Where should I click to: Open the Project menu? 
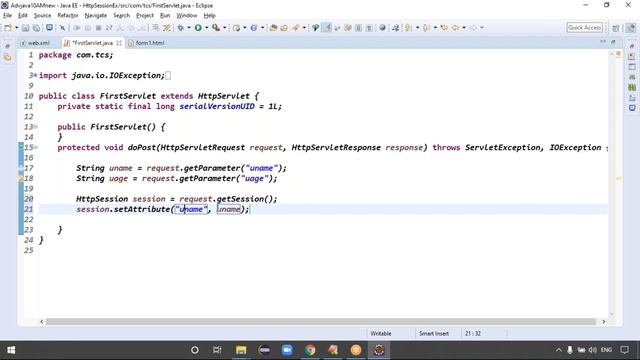(144, 16)
